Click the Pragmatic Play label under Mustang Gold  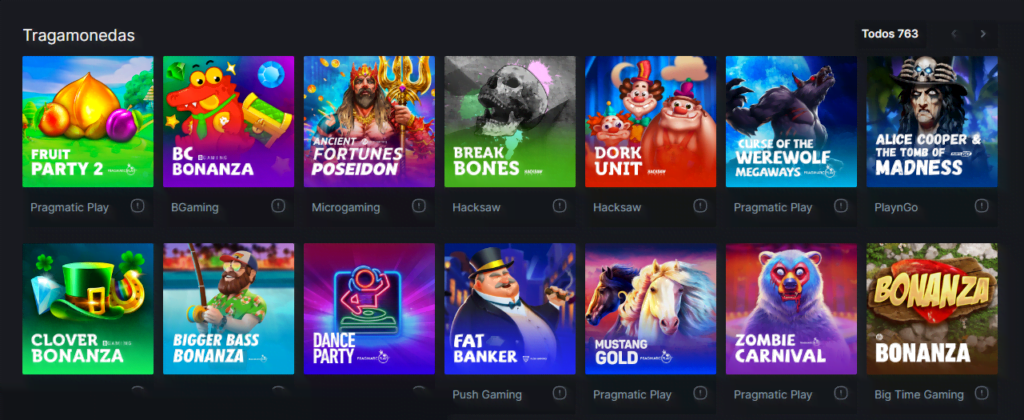coord(632,395)
